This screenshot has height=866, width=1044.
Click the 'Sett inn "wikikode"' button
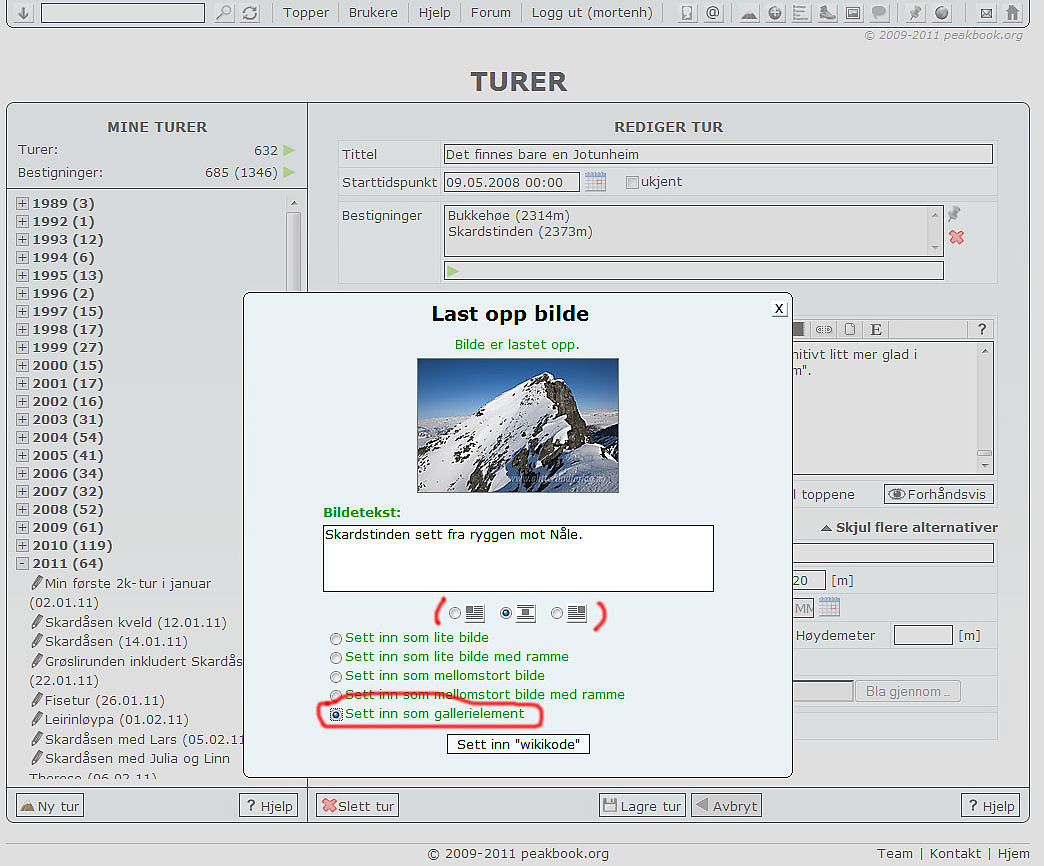(x=518, y=744)
